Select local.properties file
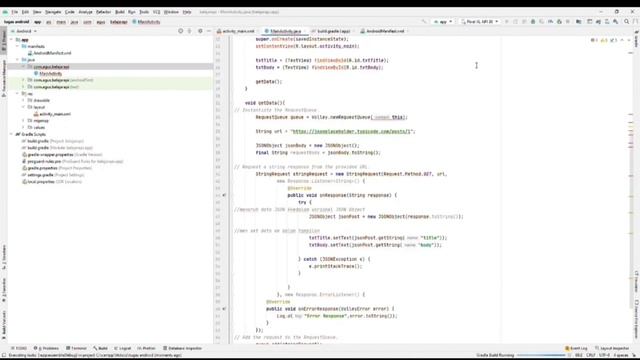The height and width of the screenshot is (360, 640). point(52,182)
